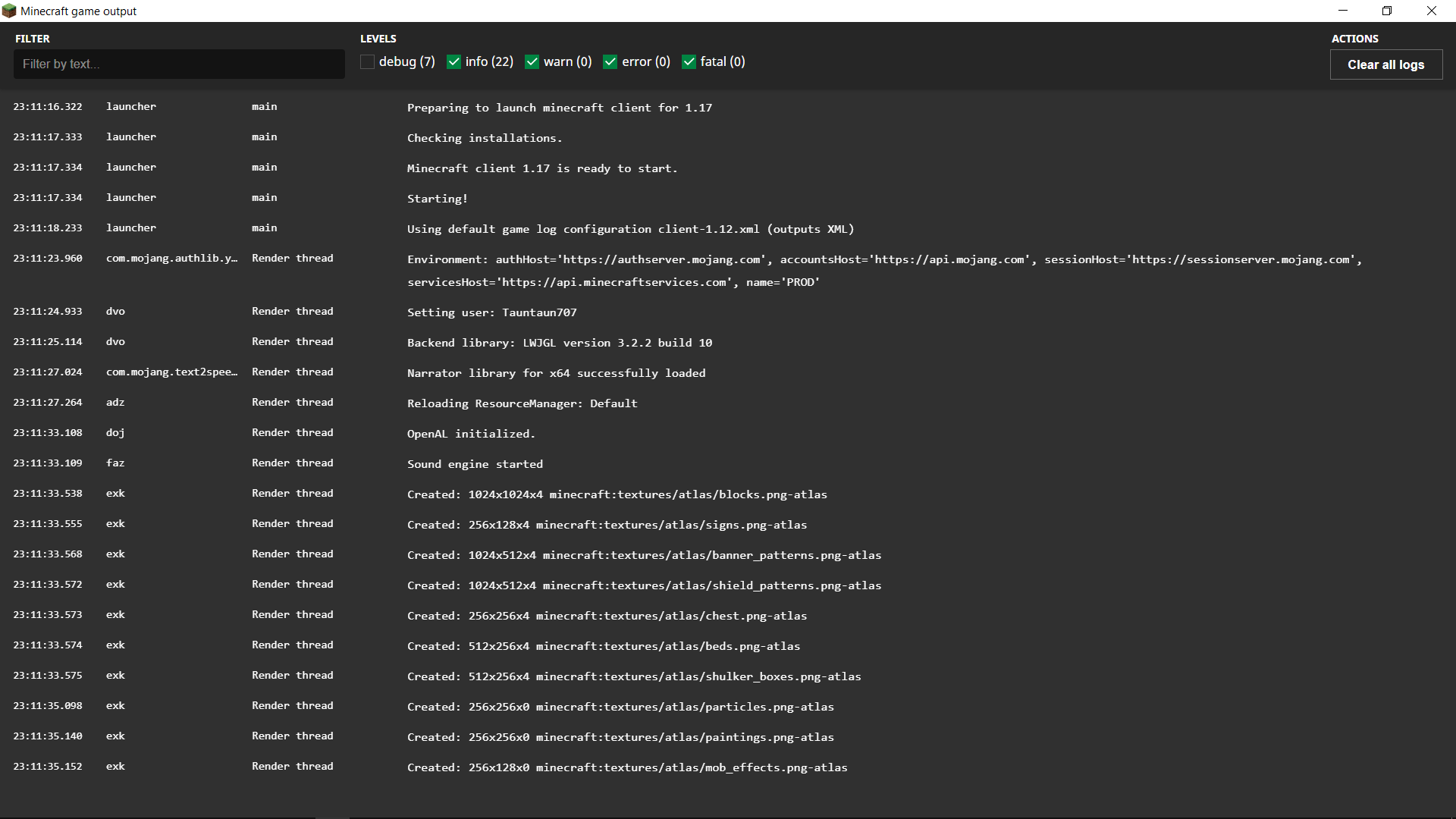The image size is (1456, 819).
Task: Click the 'OpenAL initialized.' log message
Action: (x=471, y=434)
